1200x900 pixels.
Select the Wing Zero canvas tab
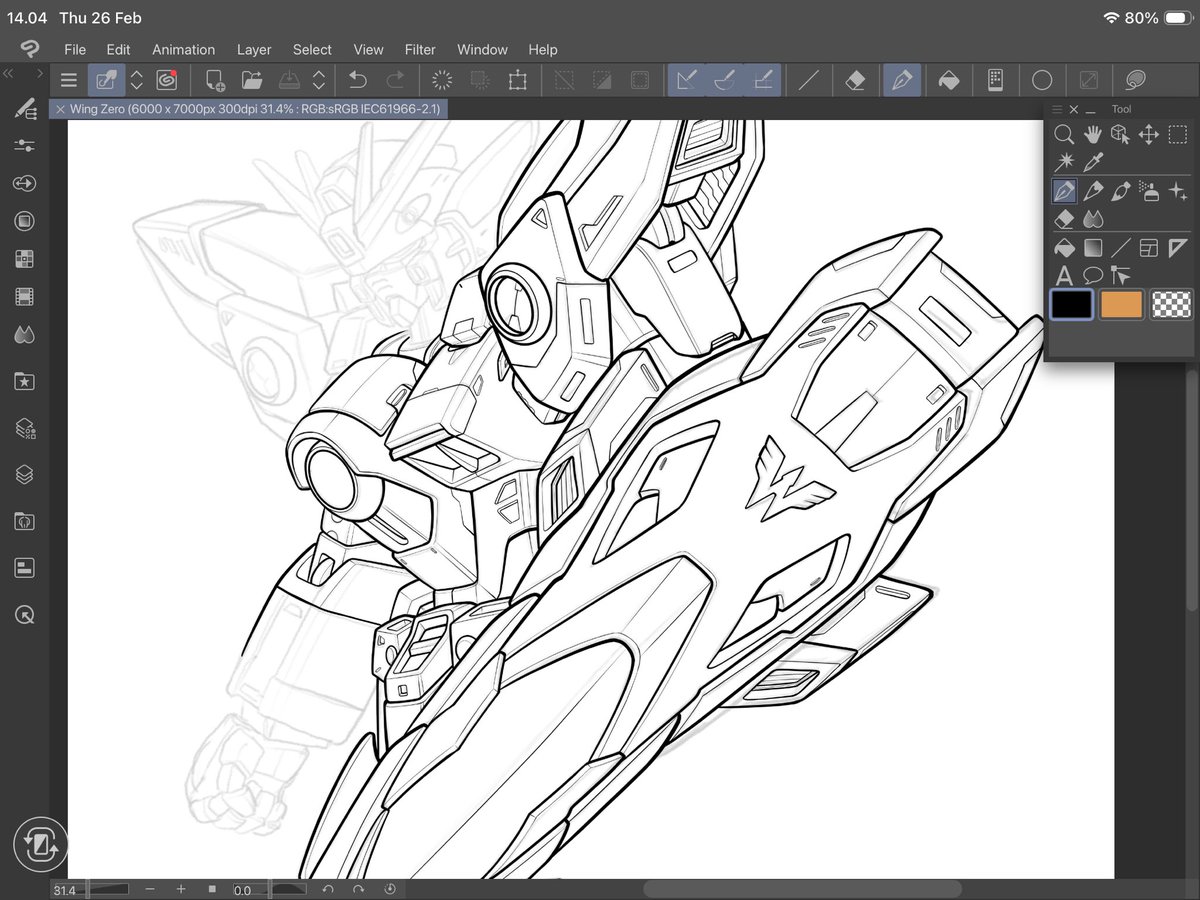pos(248,109)
